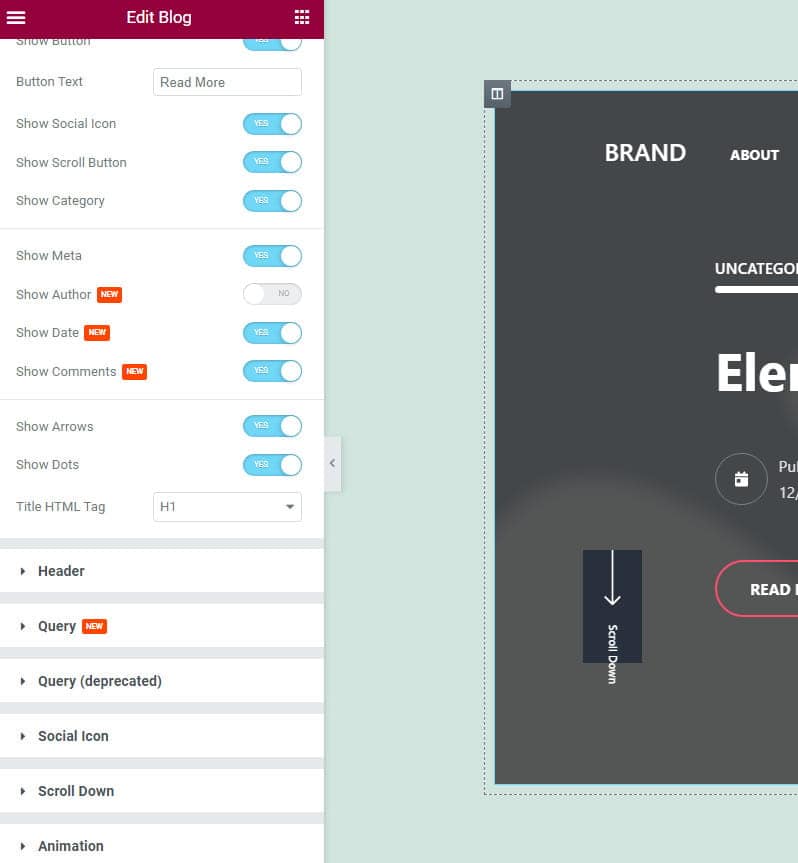Click the READ MORE button in preview
798x863 pixels.
point(757,589)
